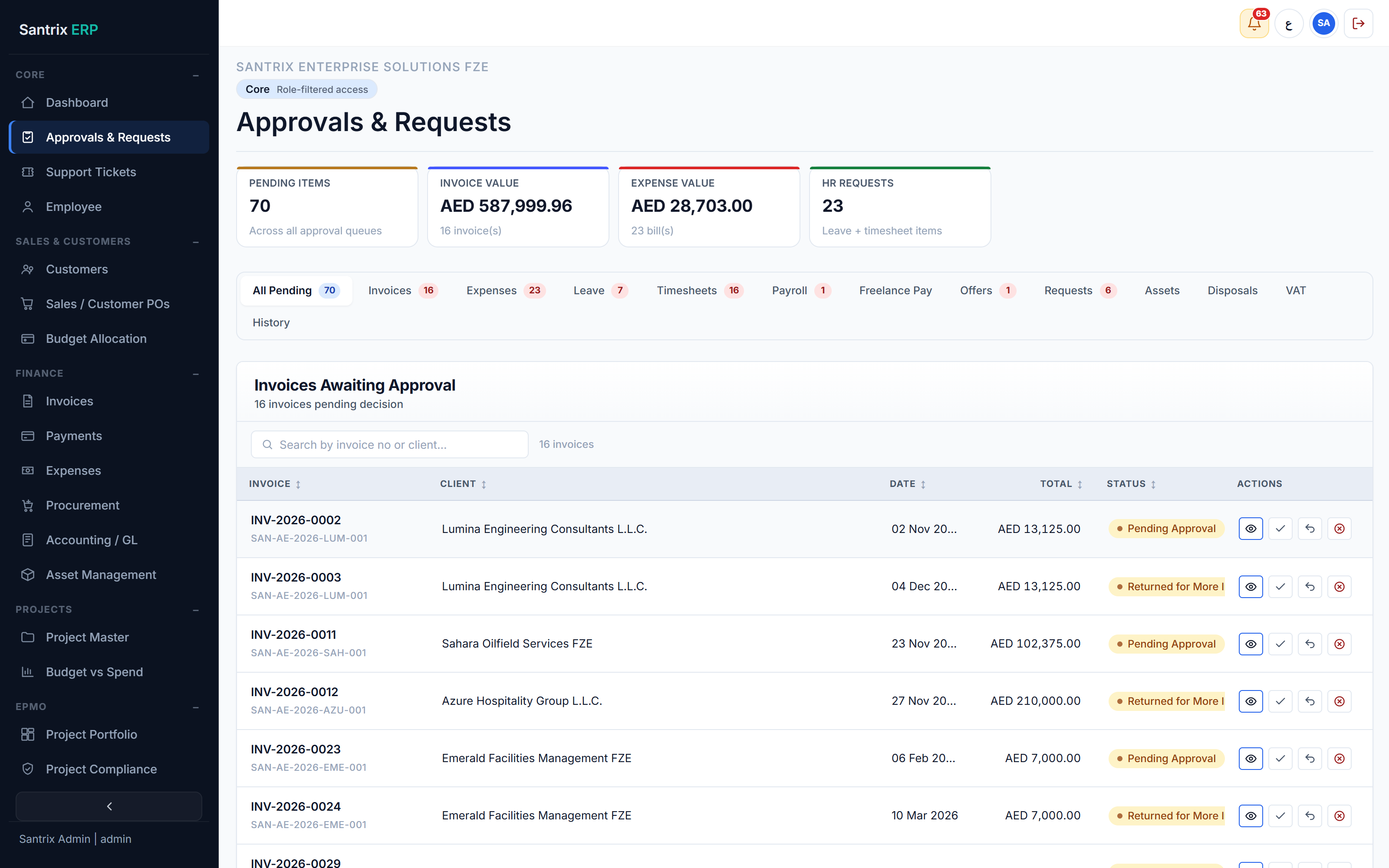Sort the table by the TOTAL column

click(x=1061, y=484)
